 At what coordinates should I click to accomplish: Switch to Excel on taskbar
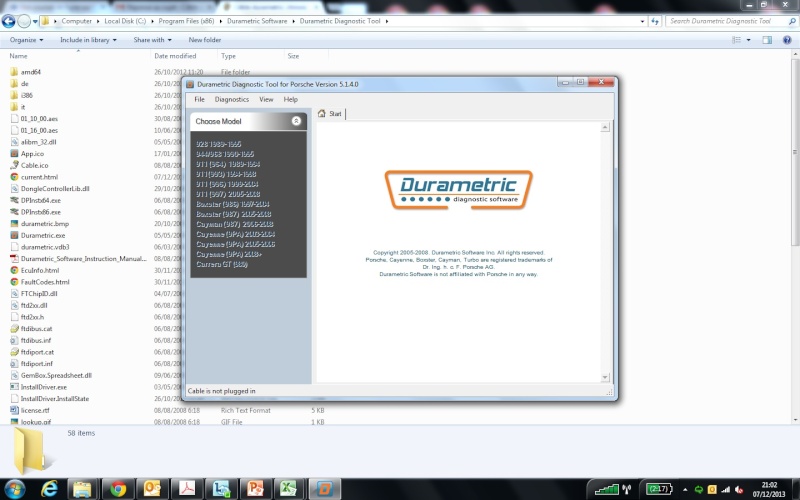tap(288, 489)
